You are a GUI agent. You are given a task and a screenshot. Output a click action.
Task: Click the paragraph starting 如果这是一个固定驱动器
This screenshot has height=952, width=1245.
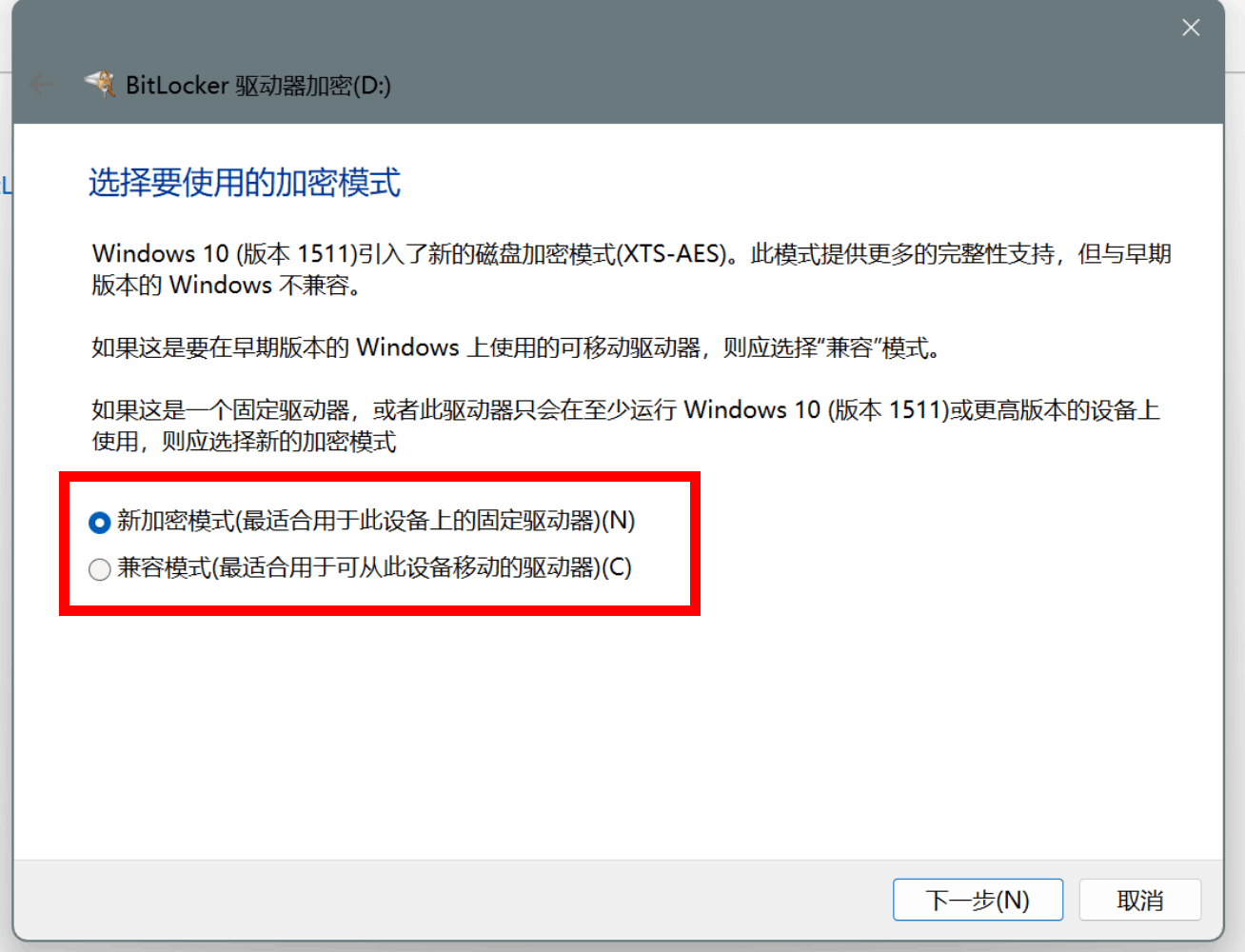click(625, 426)
